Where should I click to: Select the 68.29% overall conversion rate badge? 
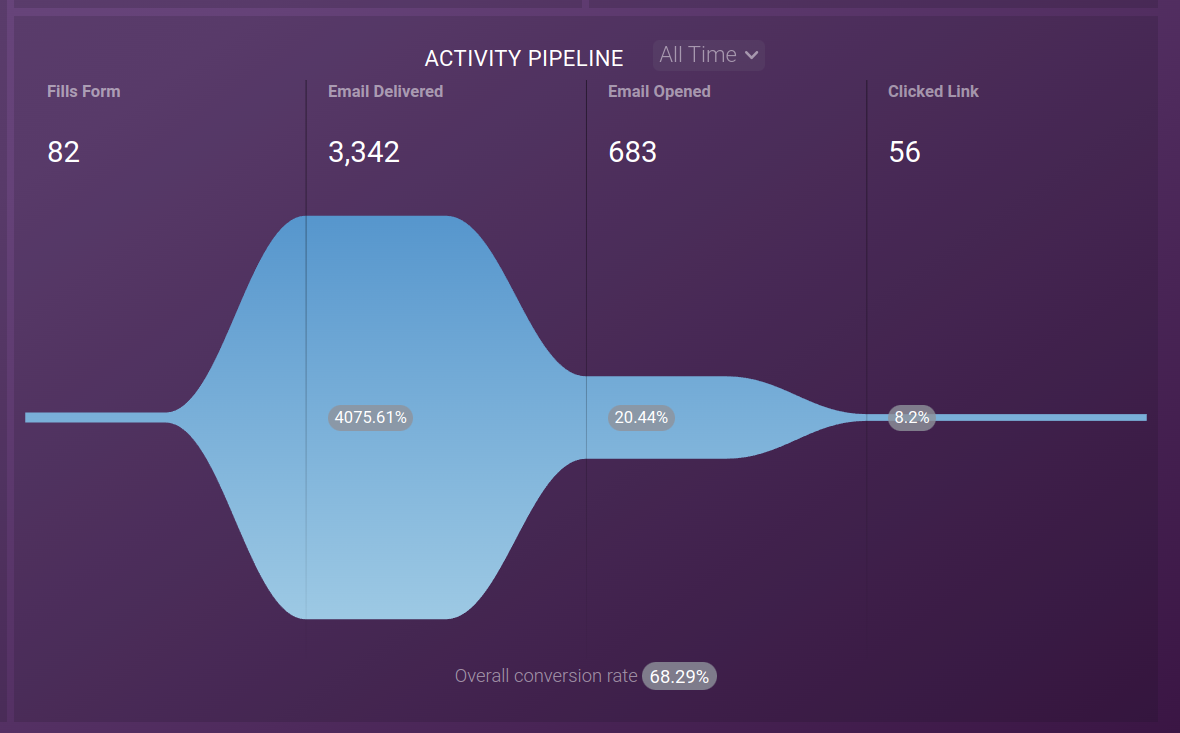(679, 675)
